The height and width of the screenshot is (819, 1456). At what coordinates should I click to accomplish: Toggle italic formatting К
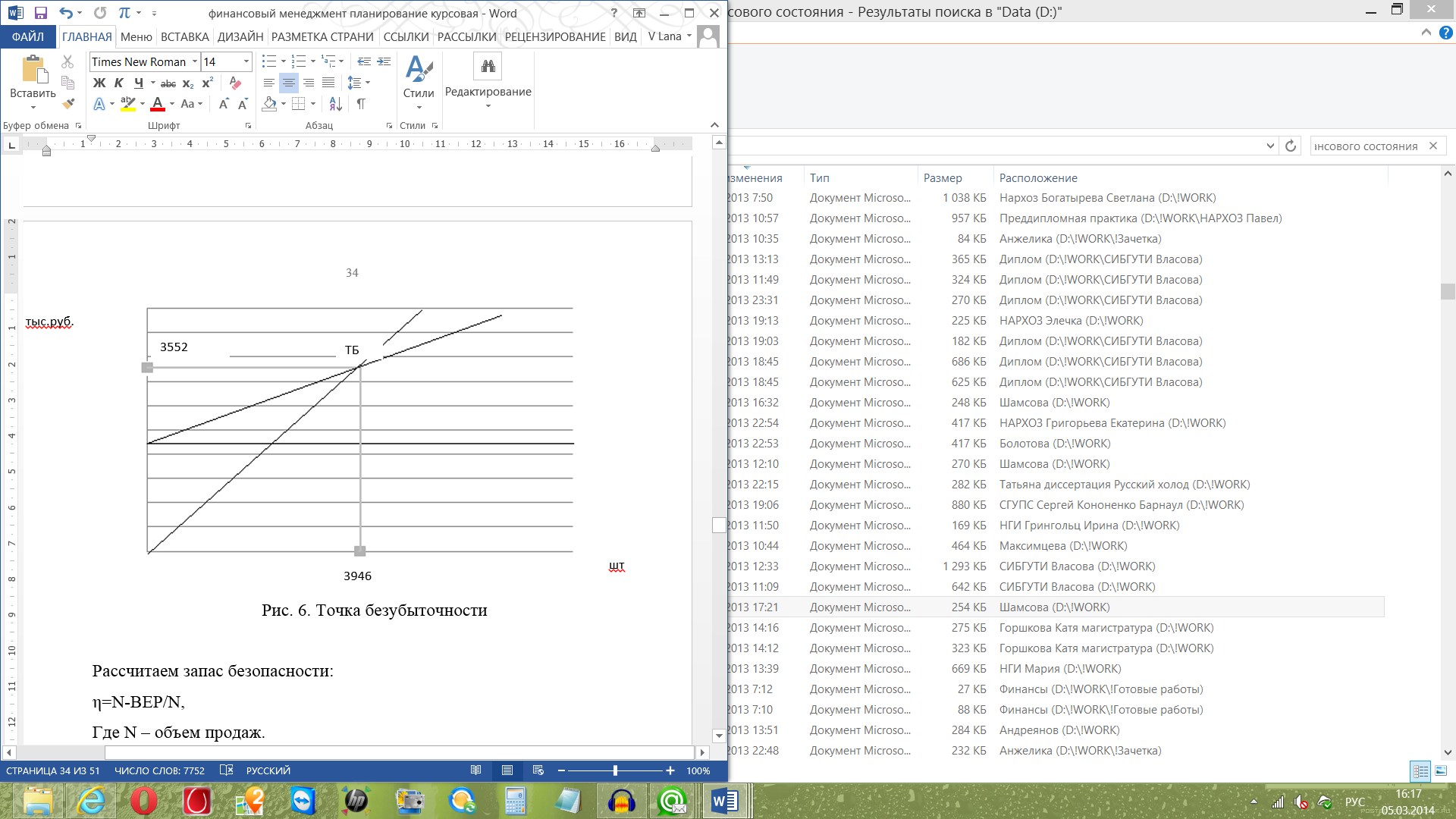point(118,83)
